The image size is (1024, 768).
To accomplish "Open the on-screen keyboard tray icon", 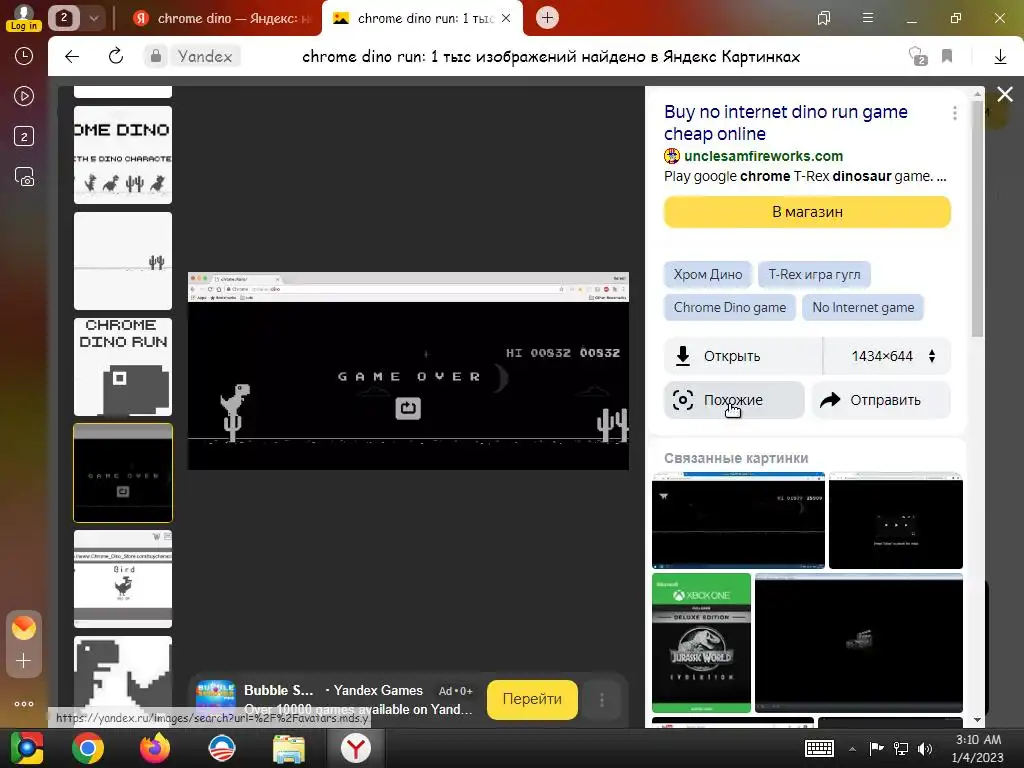I will [x=819, y=748].
